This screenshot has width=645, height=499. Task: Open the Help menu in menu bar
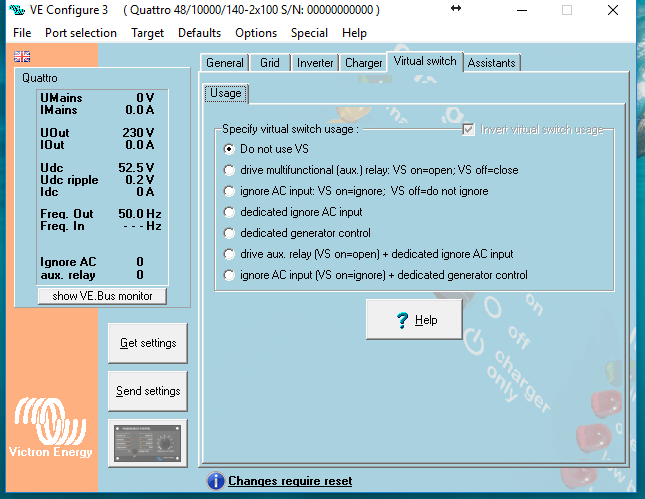354,33
